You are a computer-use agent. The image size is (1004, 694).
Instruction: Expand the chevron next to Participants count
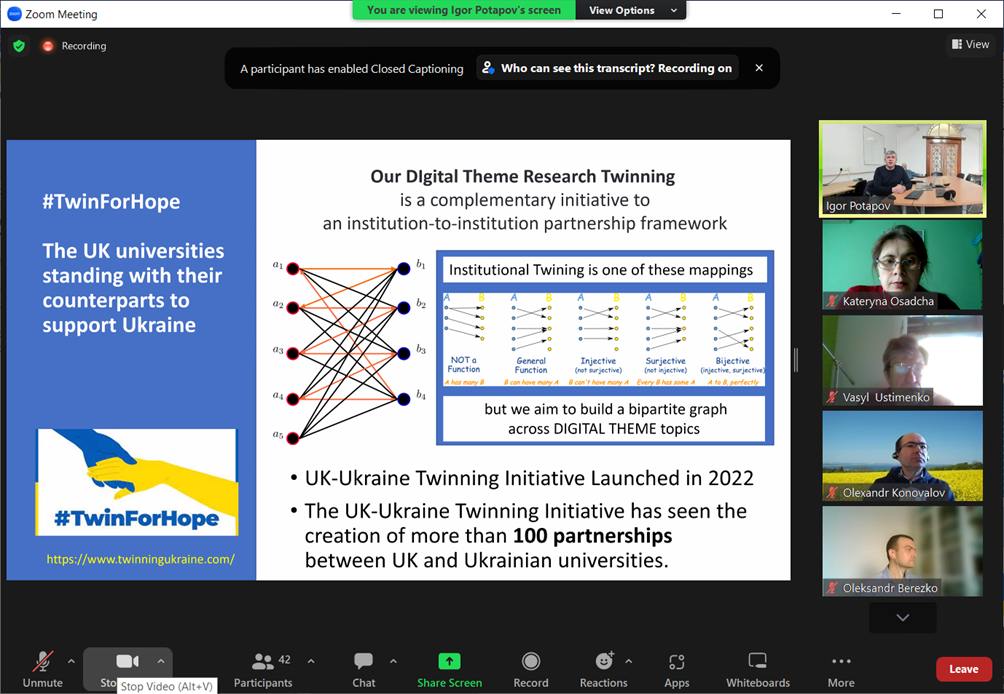311,661
